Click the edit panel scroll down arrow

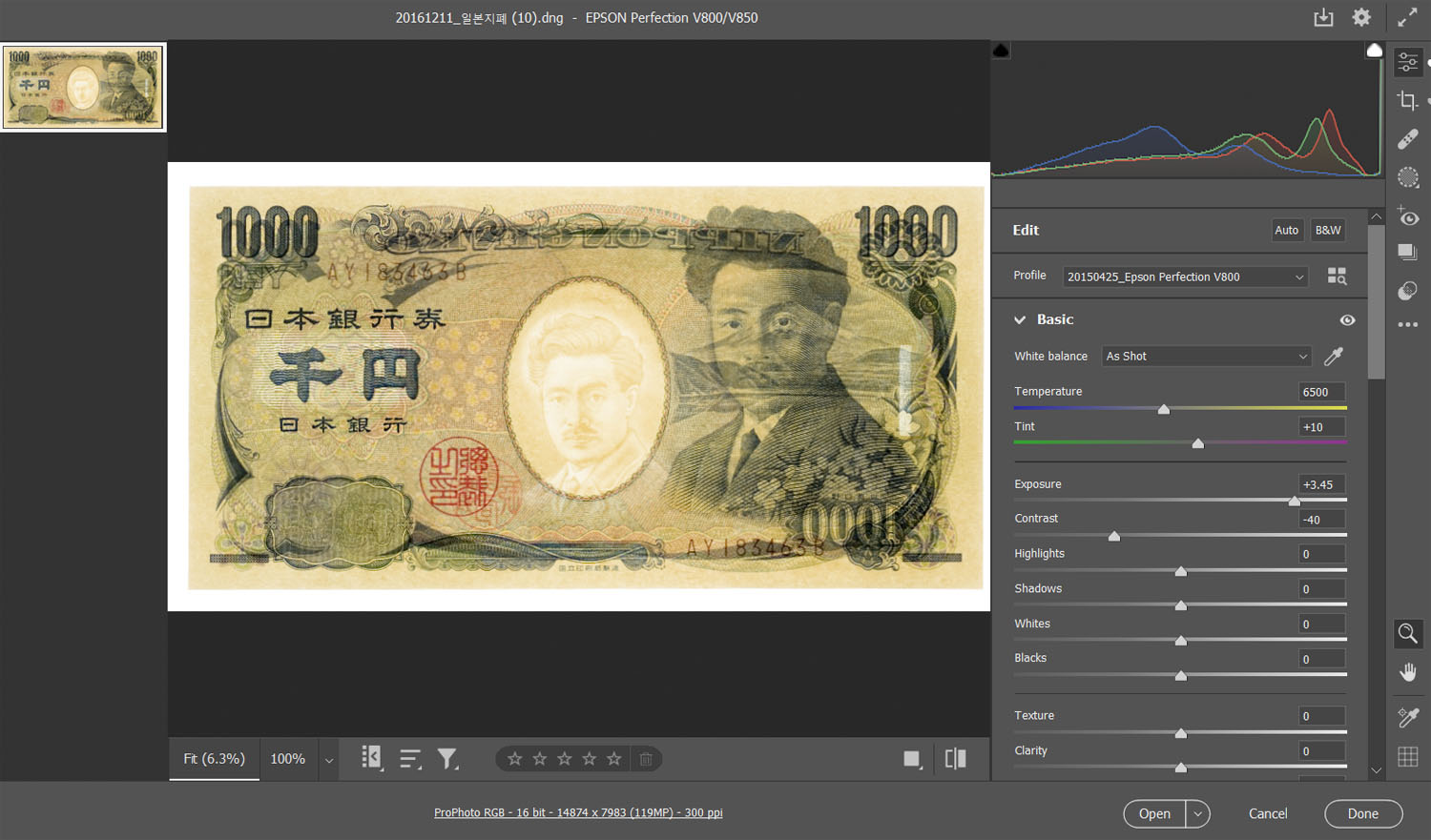[1376, 770]
